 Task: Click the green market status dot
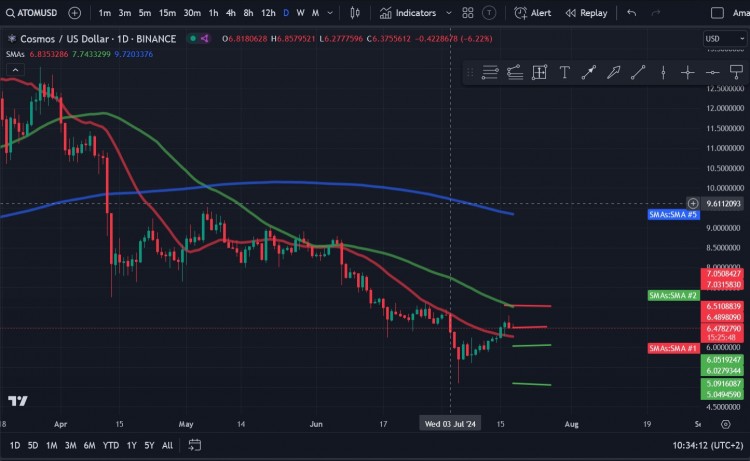pos(193,38)
